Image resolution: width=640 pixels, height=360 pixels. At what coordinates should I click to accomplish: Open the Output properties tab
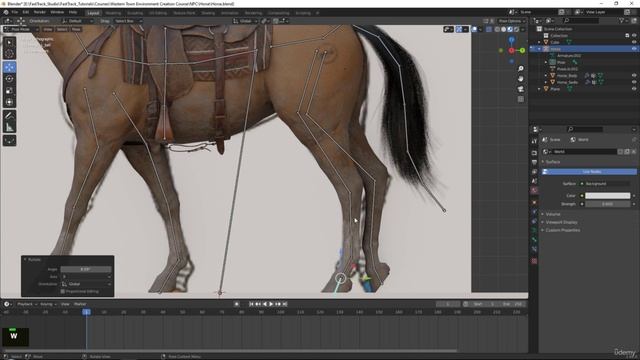[x=534, y=162]
